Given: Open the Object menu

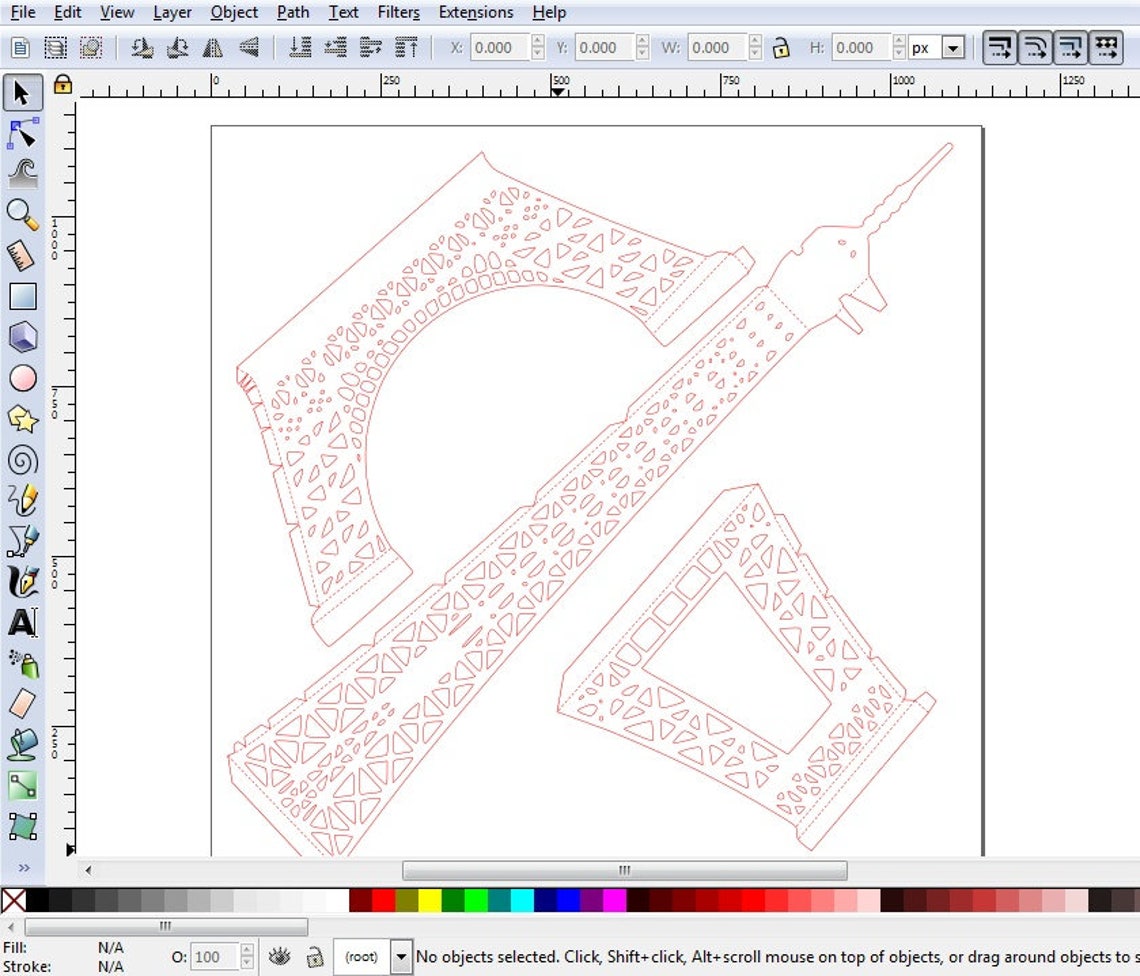Looking at the screenshot, I should click(x=234, y=12).
